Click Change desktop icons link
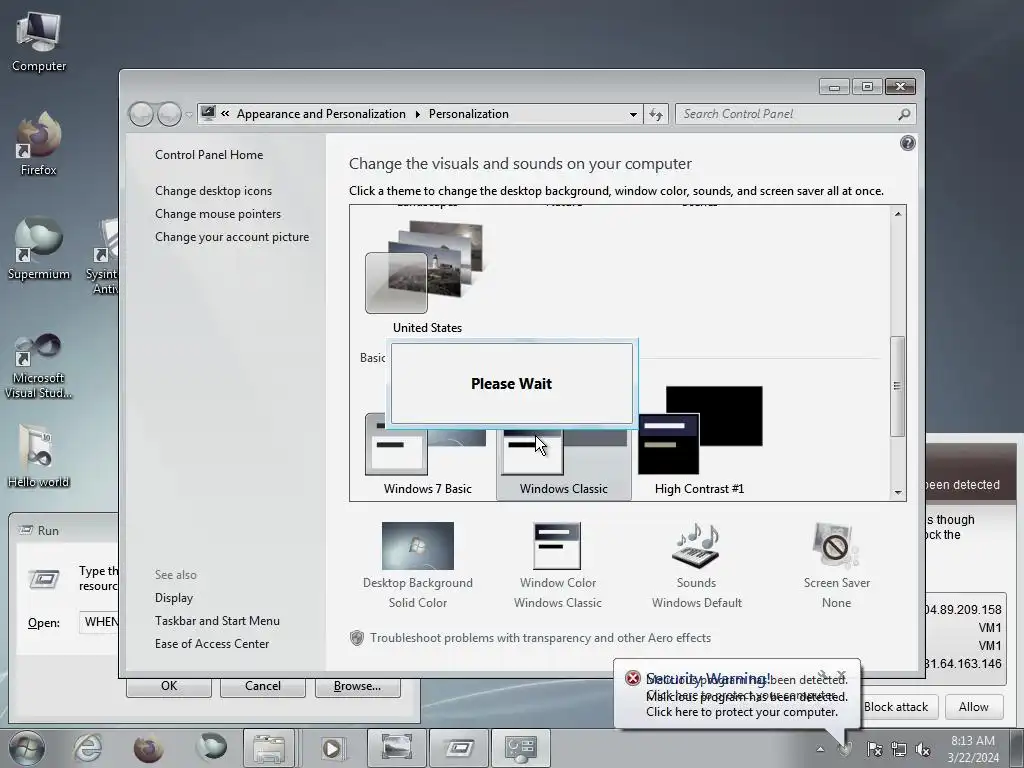The width and height of the screenshot is (1024, 768). tap(213, 191)
